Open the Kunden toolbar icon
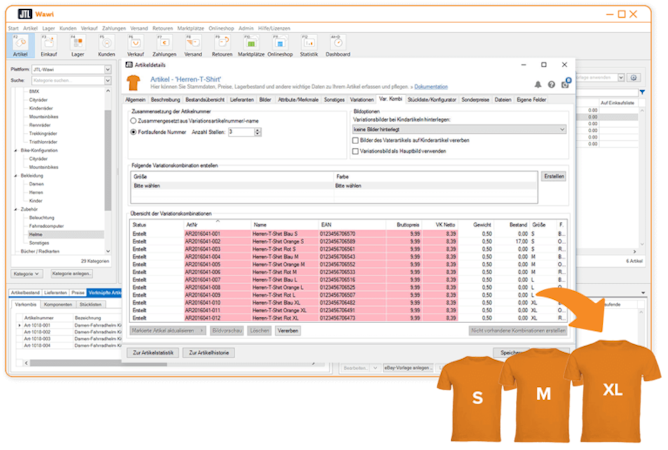 (x=107, y=46)
